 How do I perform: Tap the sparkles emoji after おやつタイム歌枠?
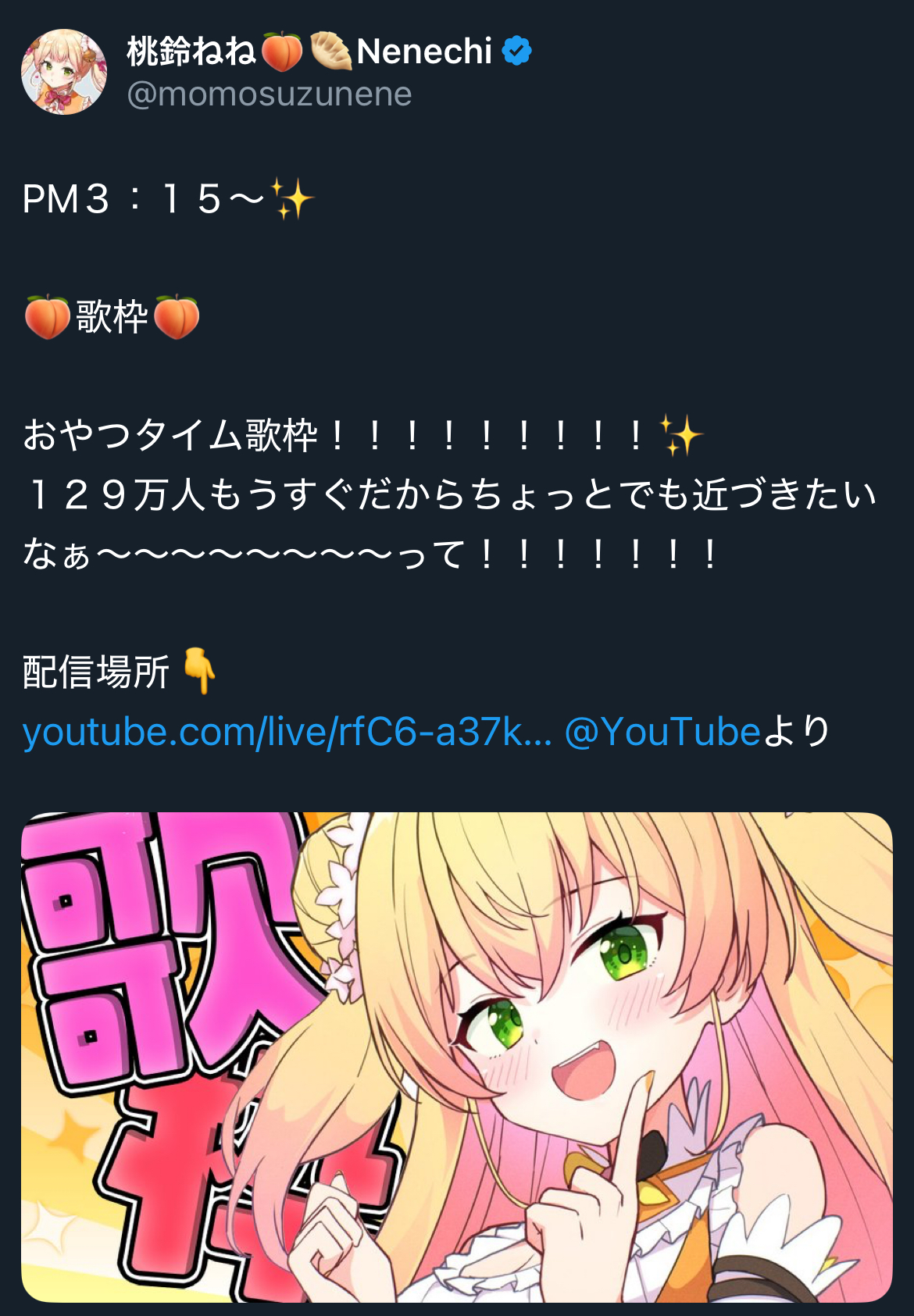681,435
